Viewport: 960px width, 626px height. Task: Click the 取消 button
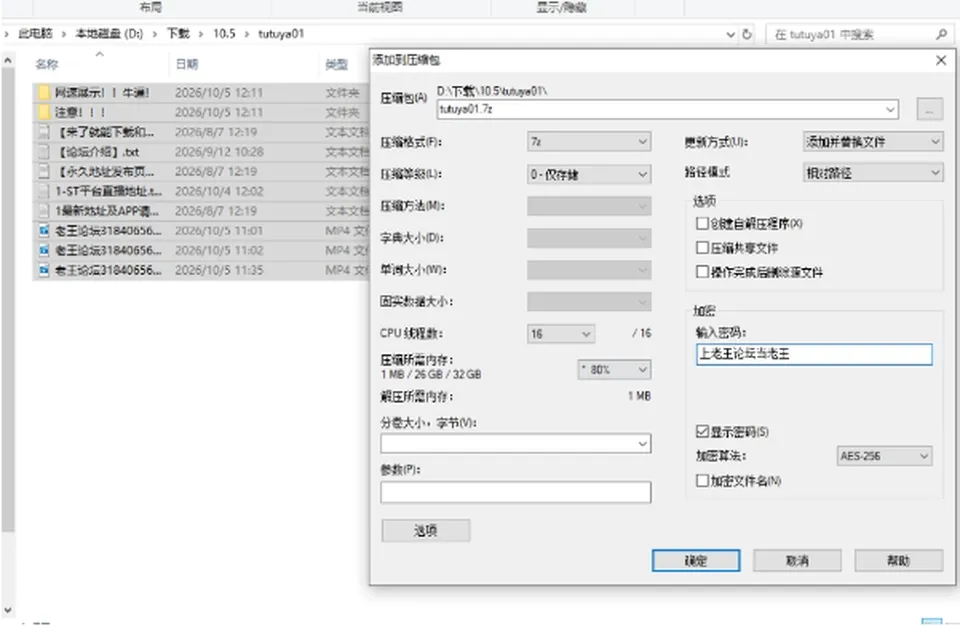click(797, 560)
